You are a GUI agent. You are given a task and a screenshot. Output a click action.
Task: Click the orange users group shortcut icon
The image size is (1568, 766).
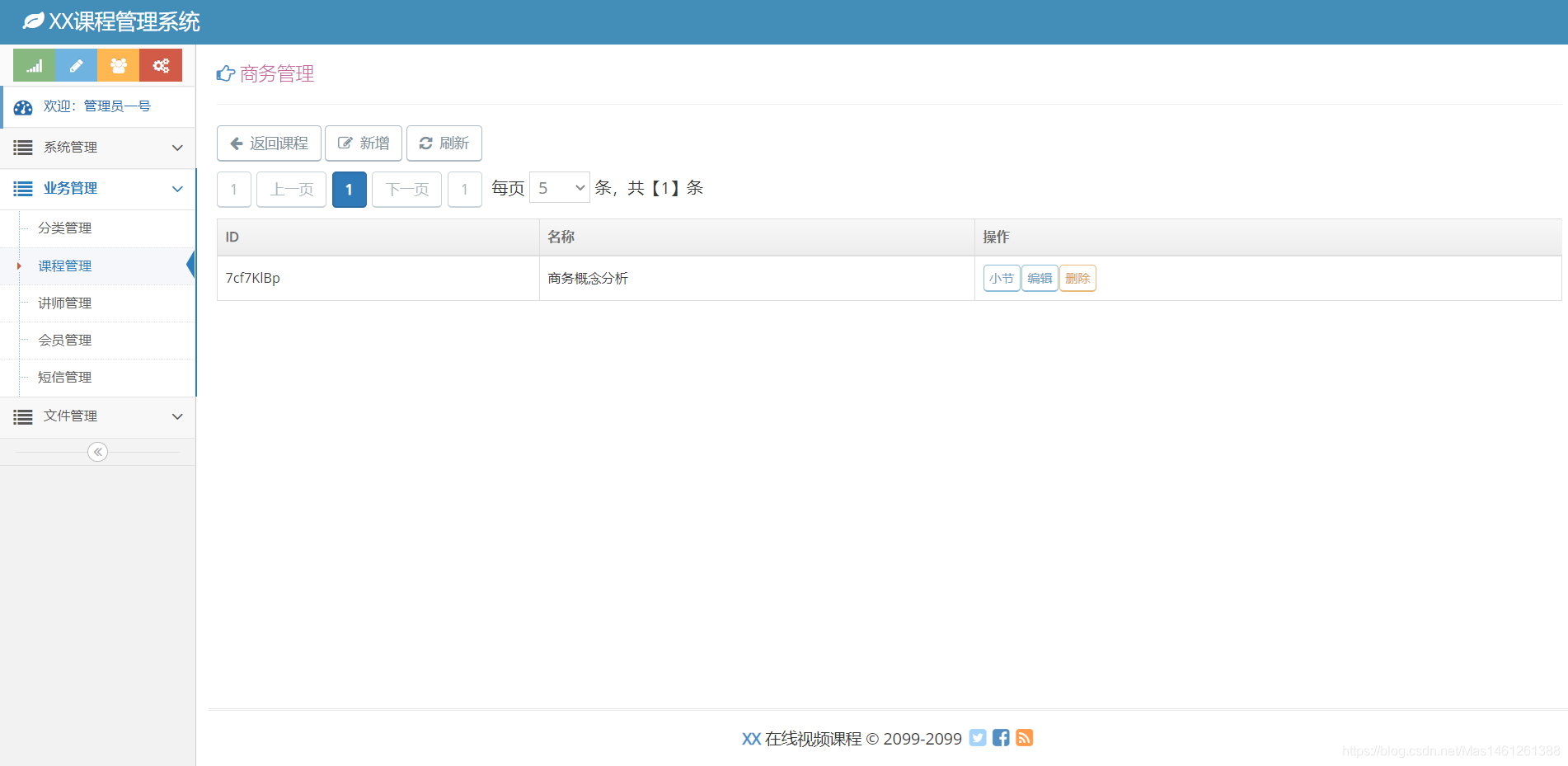tap(119, 65)
